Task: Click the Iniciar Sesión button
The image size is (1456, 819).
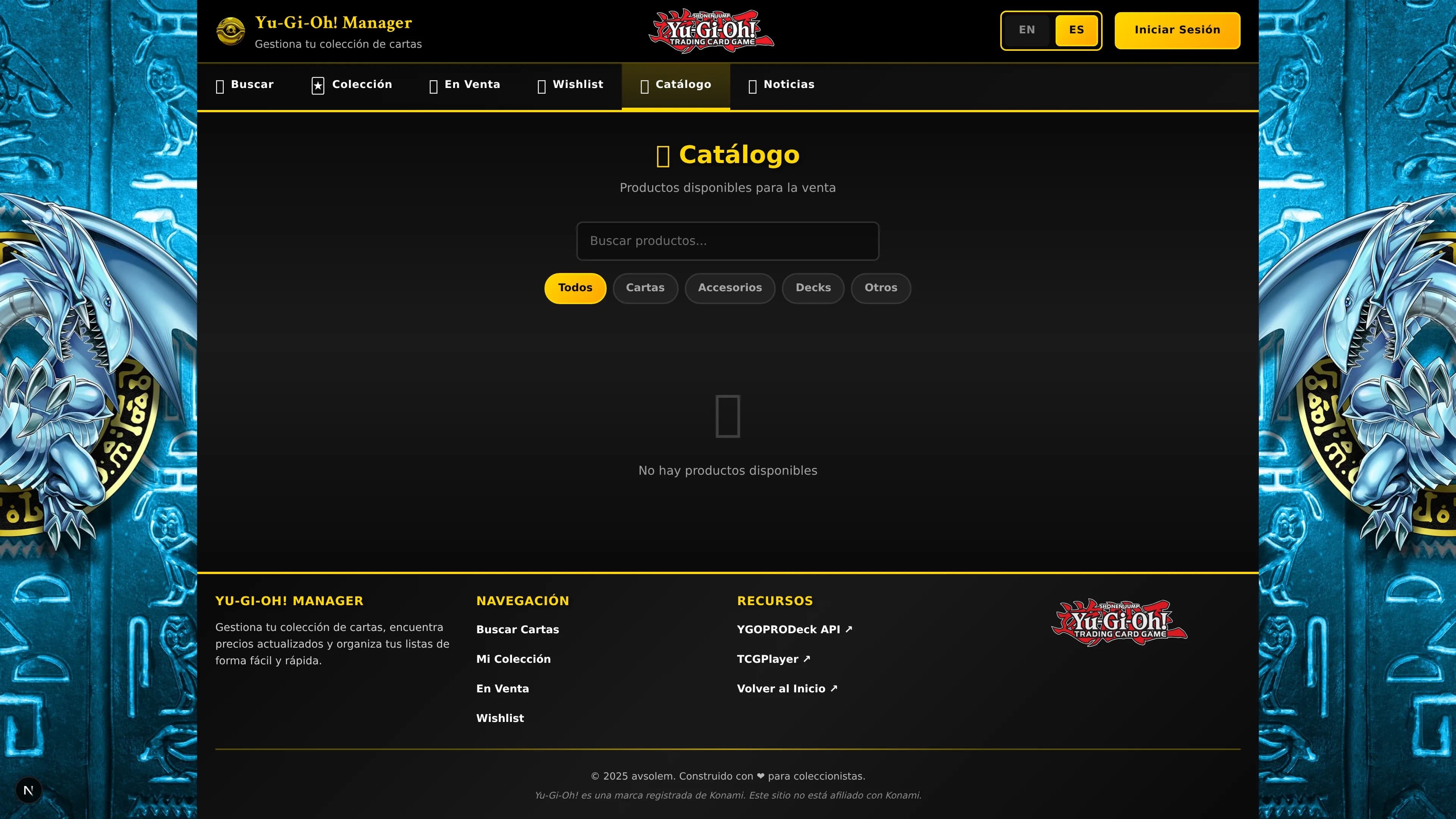Action: point(1177,30)
